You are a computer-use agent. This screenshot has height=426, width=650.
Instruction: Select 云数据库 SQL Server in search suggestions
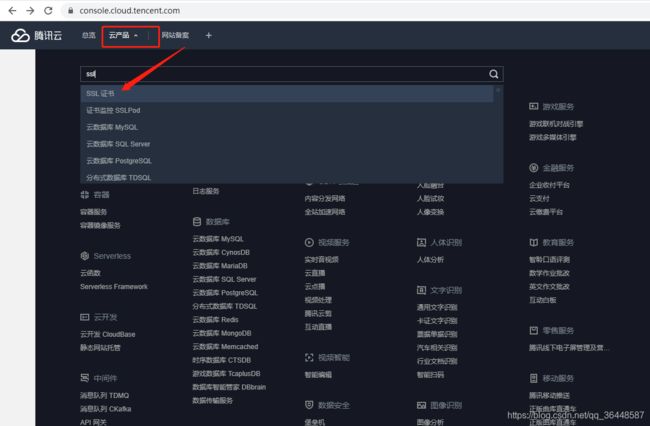coord(287,144)
